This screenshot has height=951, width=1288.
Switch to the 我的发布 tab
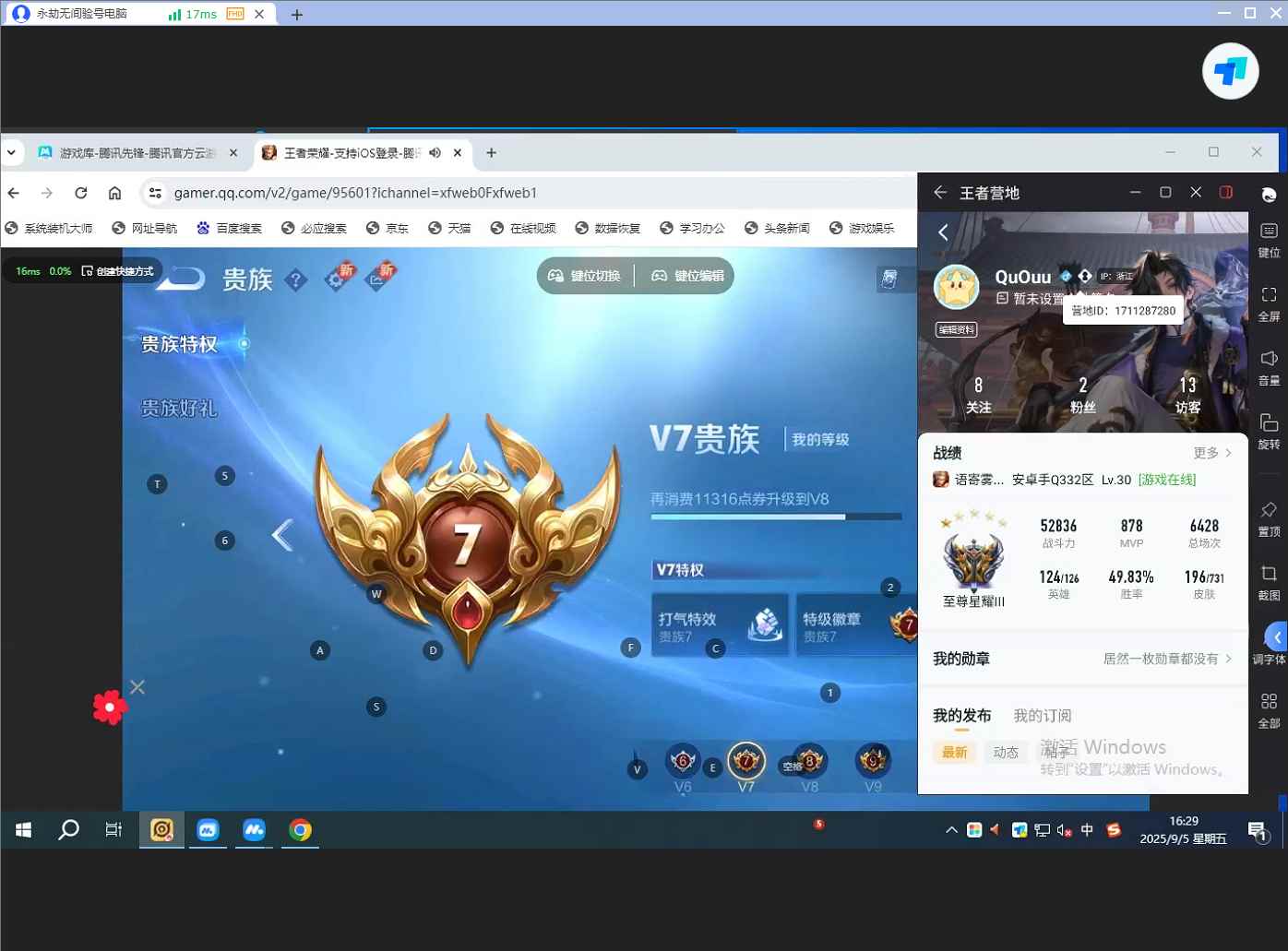[x=961, y=716]
